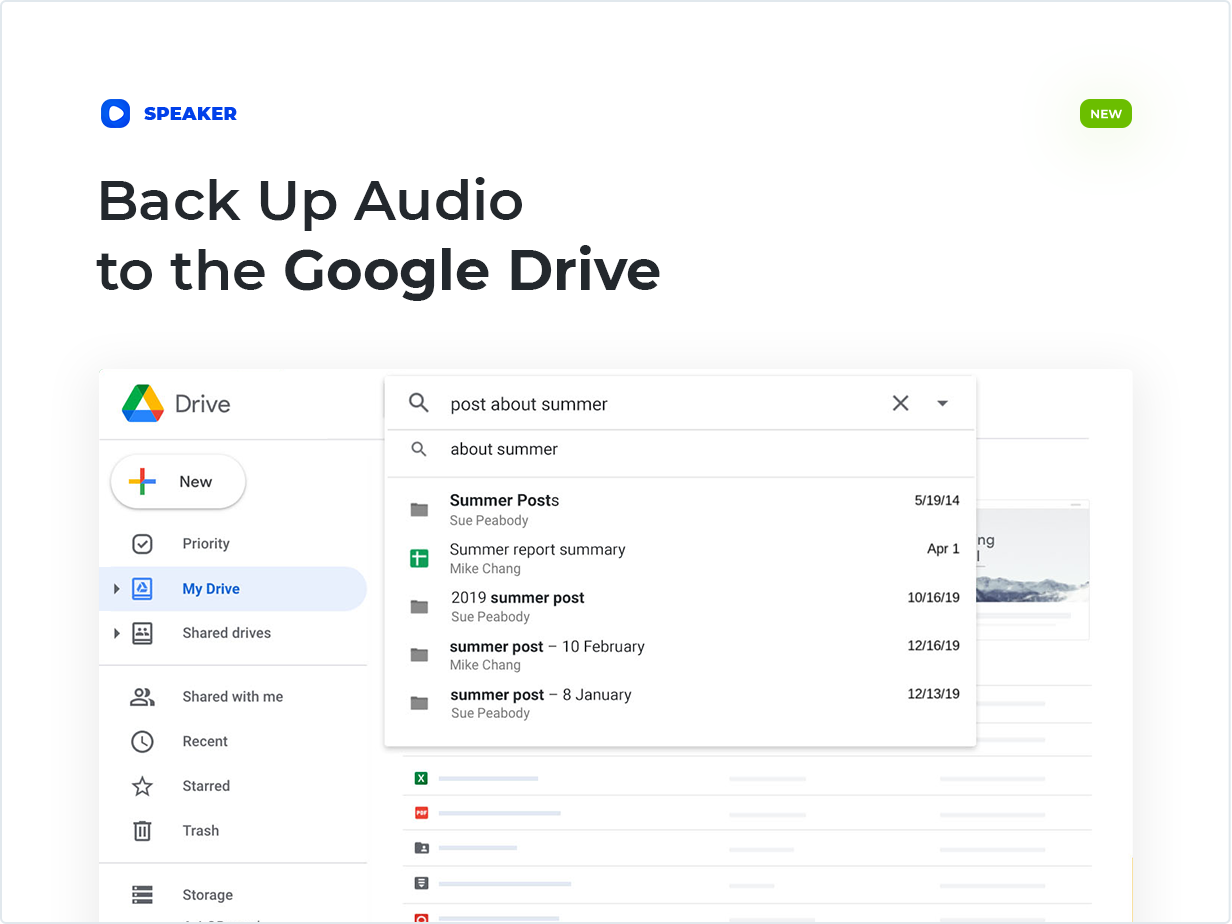Screen dimensions: 1232x924
Task: Select the 'about summer' search suggestion
Action: coord(680,449)
